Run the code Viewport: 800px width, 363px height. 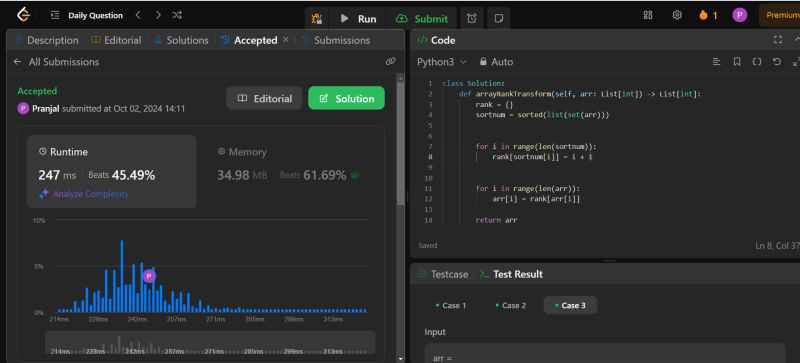[x=359, y=19]
